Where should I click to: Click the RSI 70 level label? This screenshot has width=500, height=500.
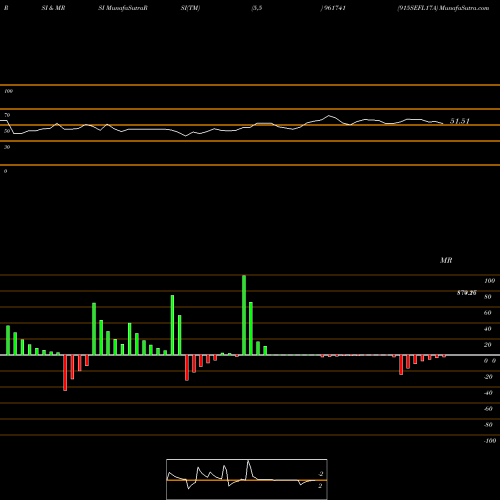point(7,115)
